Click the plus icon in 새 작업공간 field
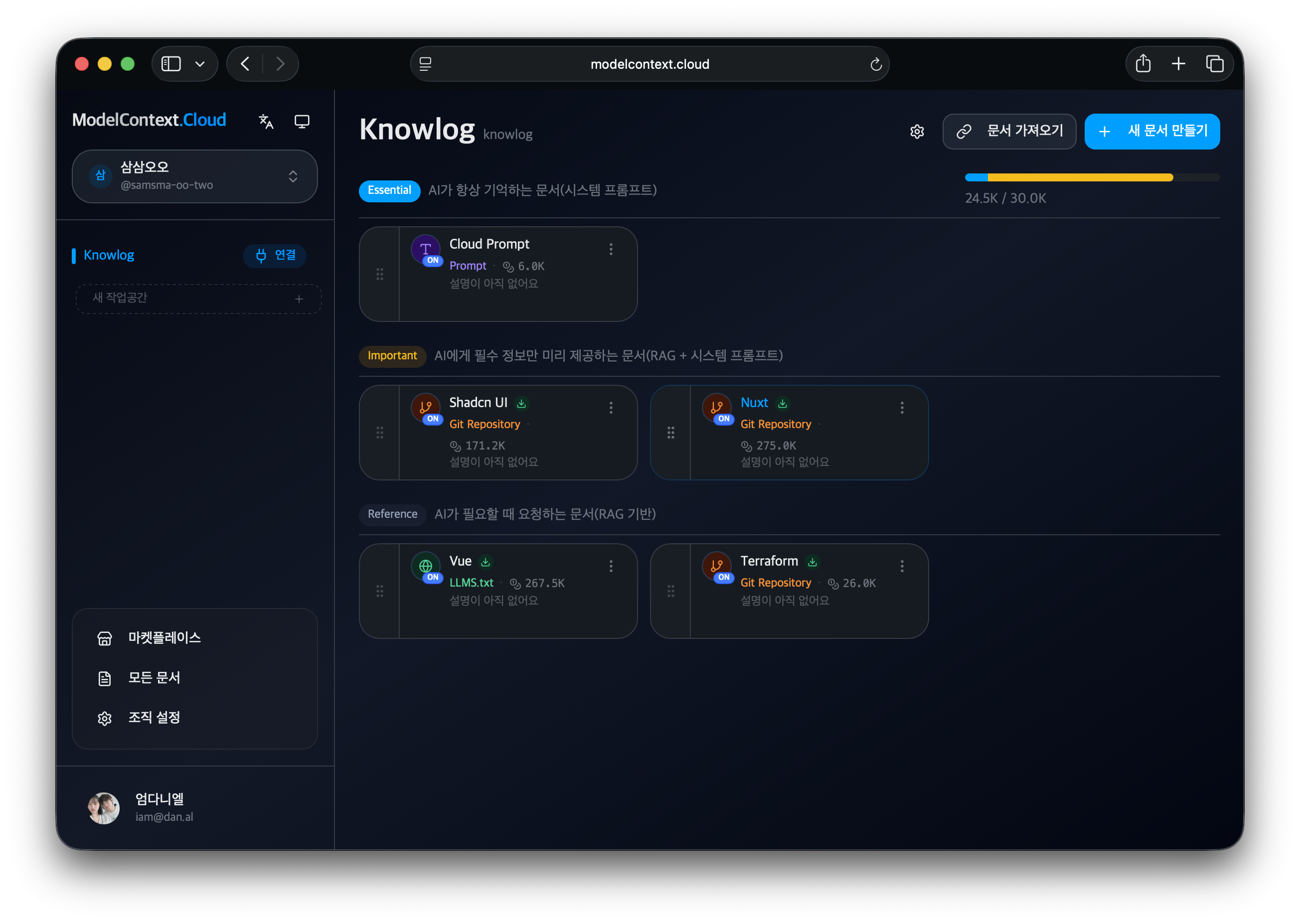This screenshot has width=1300, height=924. tap(299, 299)
